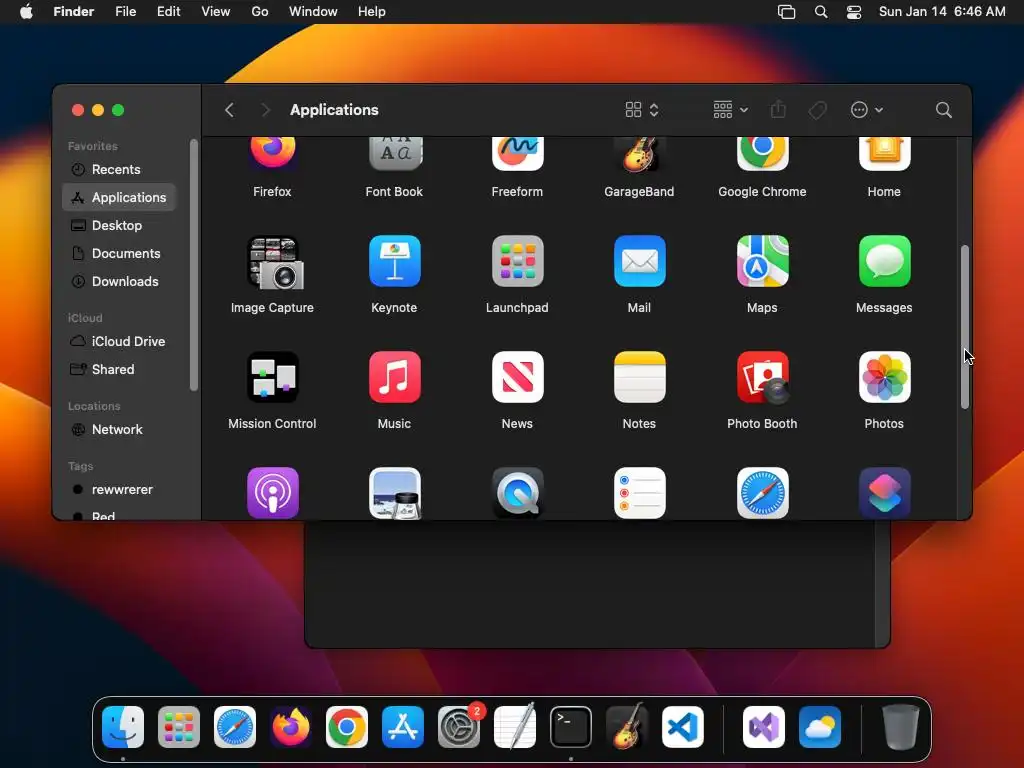The image size is (1024, 768).
Task: Select the Preview app icon
Action: click(395, 493)
